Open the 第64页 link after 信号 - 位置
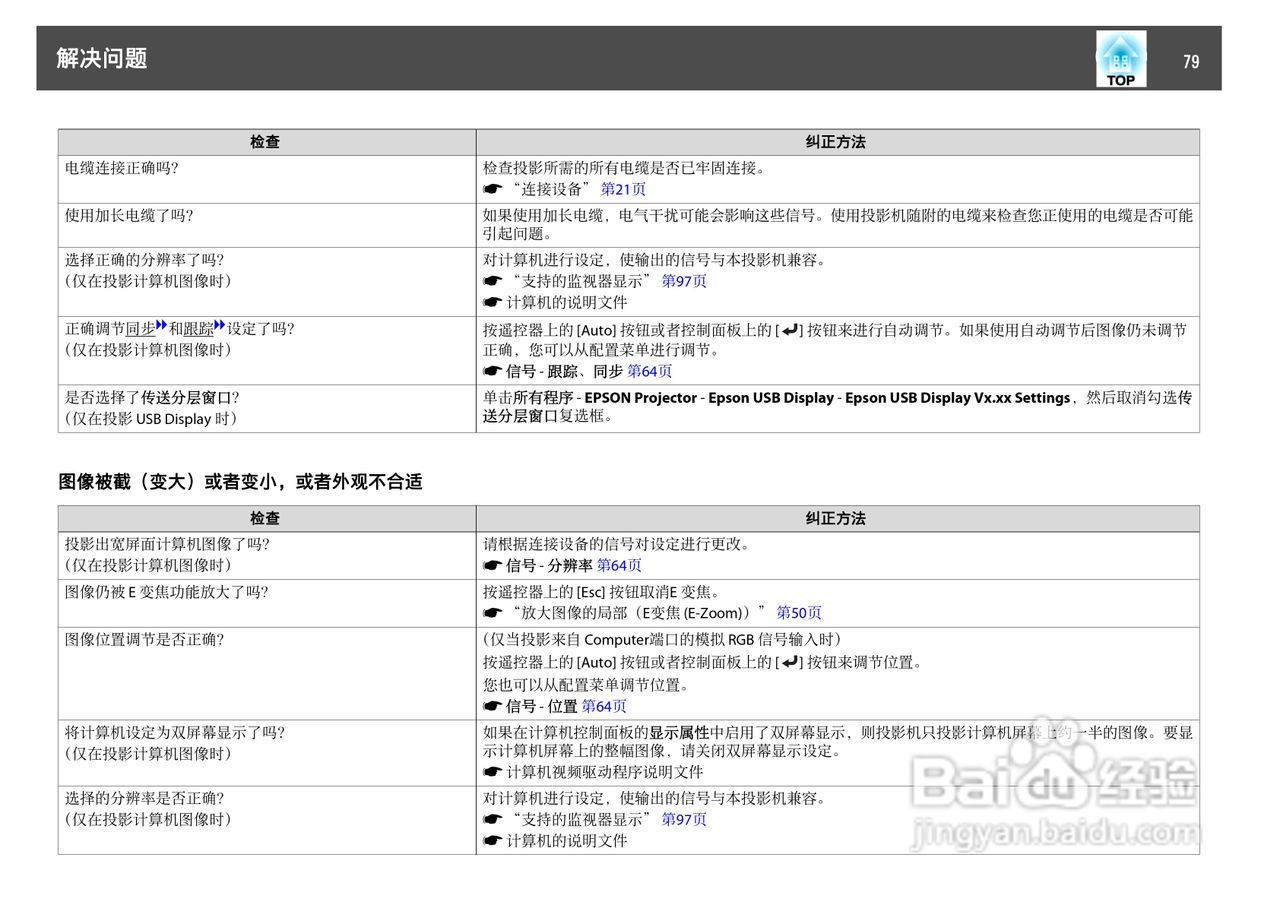 [x=604, y=706]
